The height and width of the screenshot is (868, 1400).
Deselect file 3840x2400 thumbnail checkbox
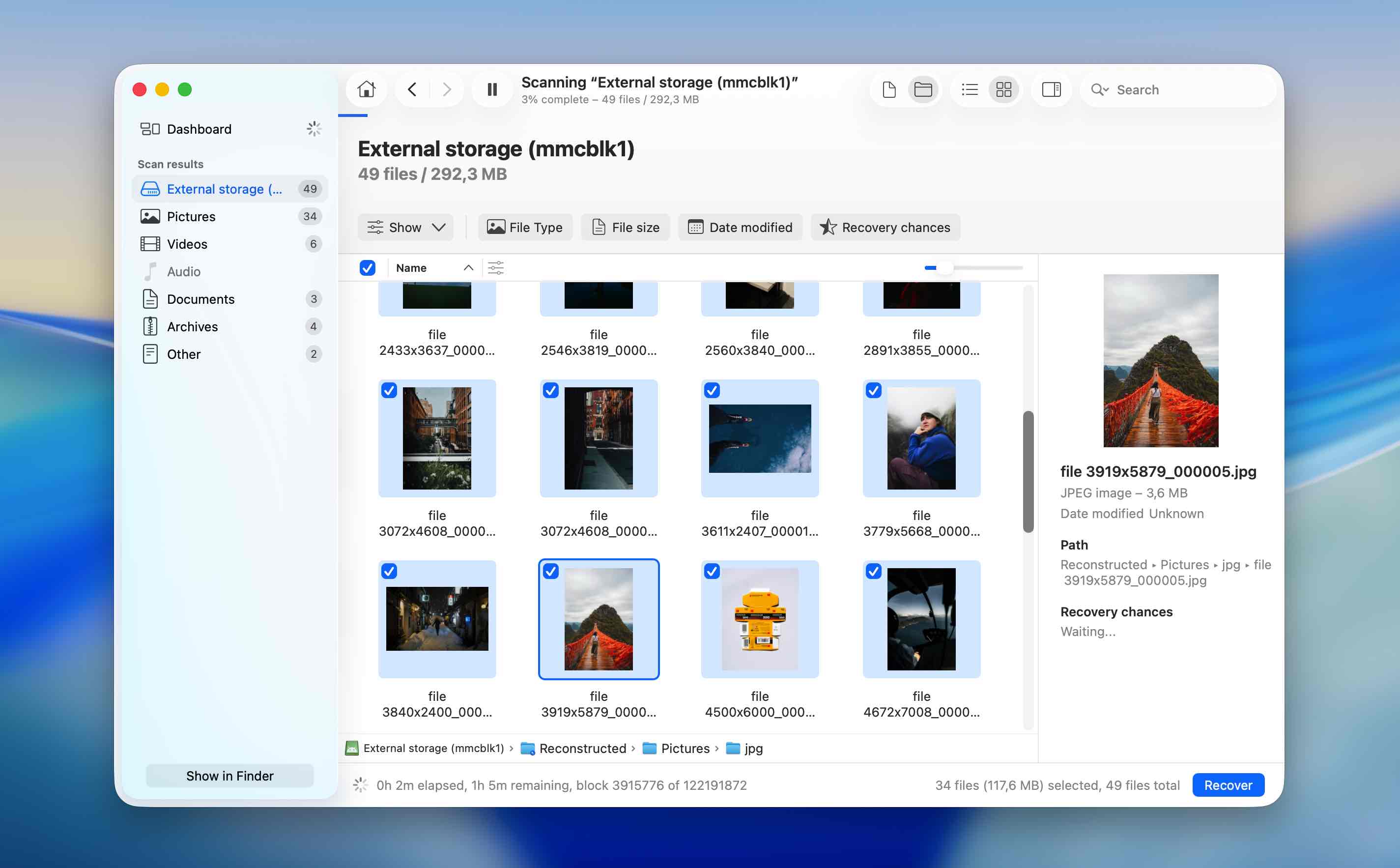point(390,571)
